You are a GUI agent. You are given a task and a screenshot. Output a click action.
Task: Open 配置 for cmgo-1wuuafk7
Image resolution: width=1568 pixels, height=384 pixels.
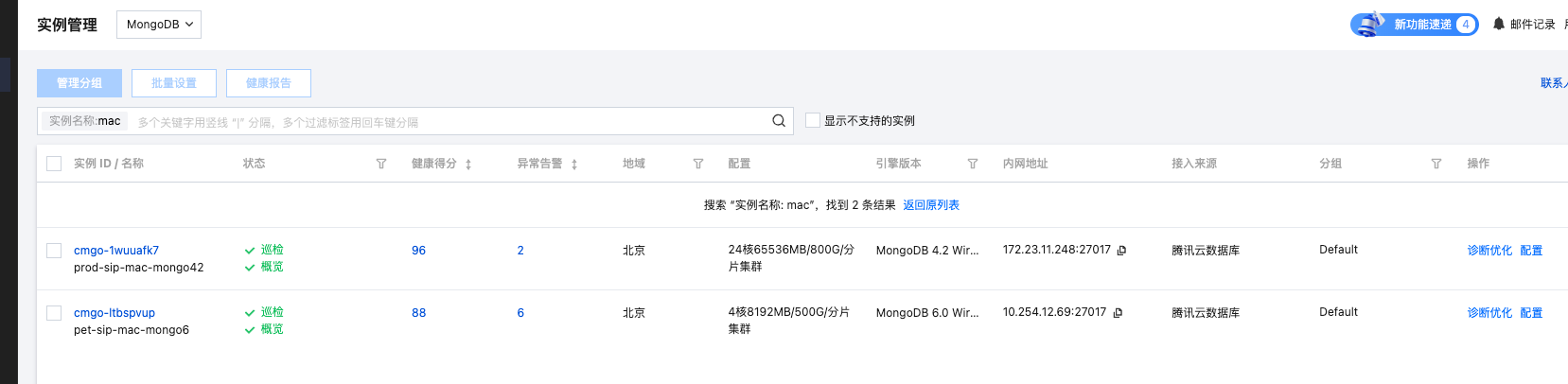(x=1531, y=251)
